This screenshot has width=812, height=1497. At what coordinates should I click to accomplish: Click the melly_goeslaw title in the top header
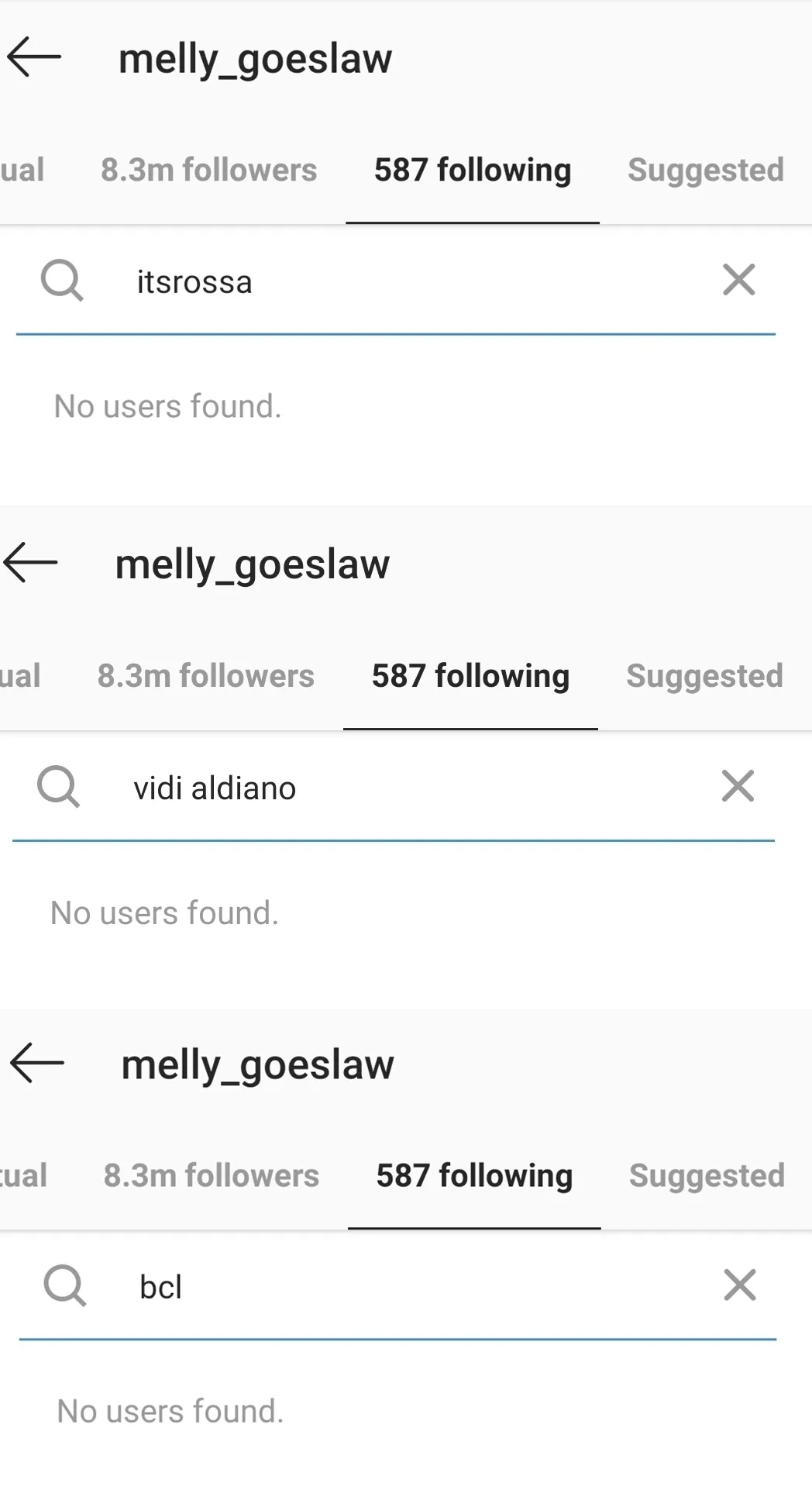256,58
